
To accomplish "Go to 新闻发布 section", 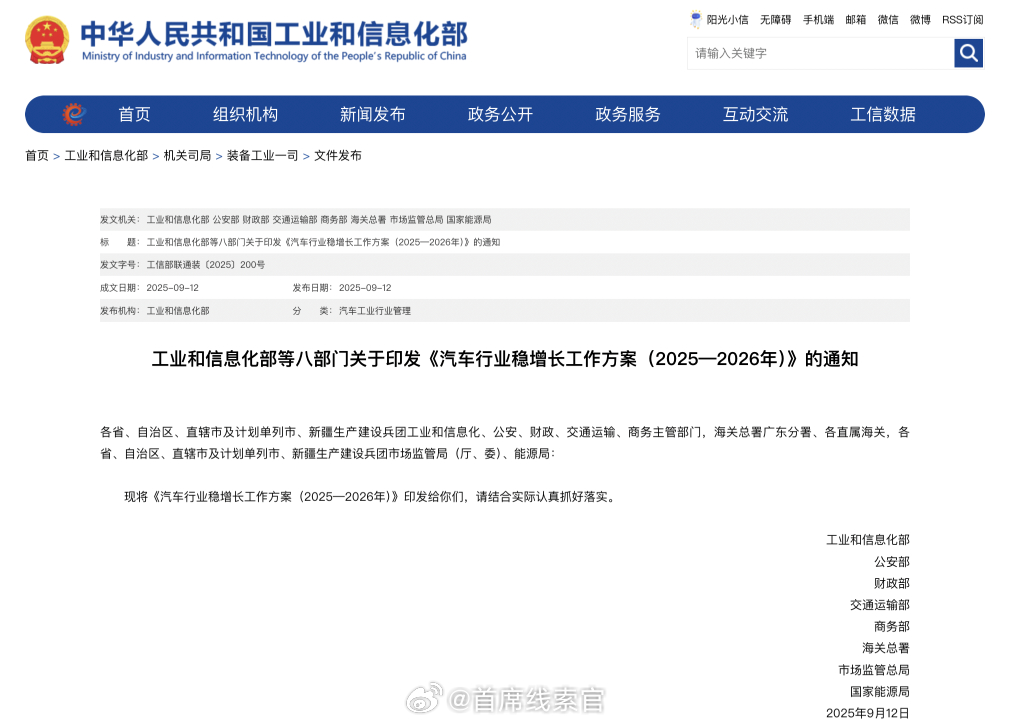I will click(x=373, y=115).
